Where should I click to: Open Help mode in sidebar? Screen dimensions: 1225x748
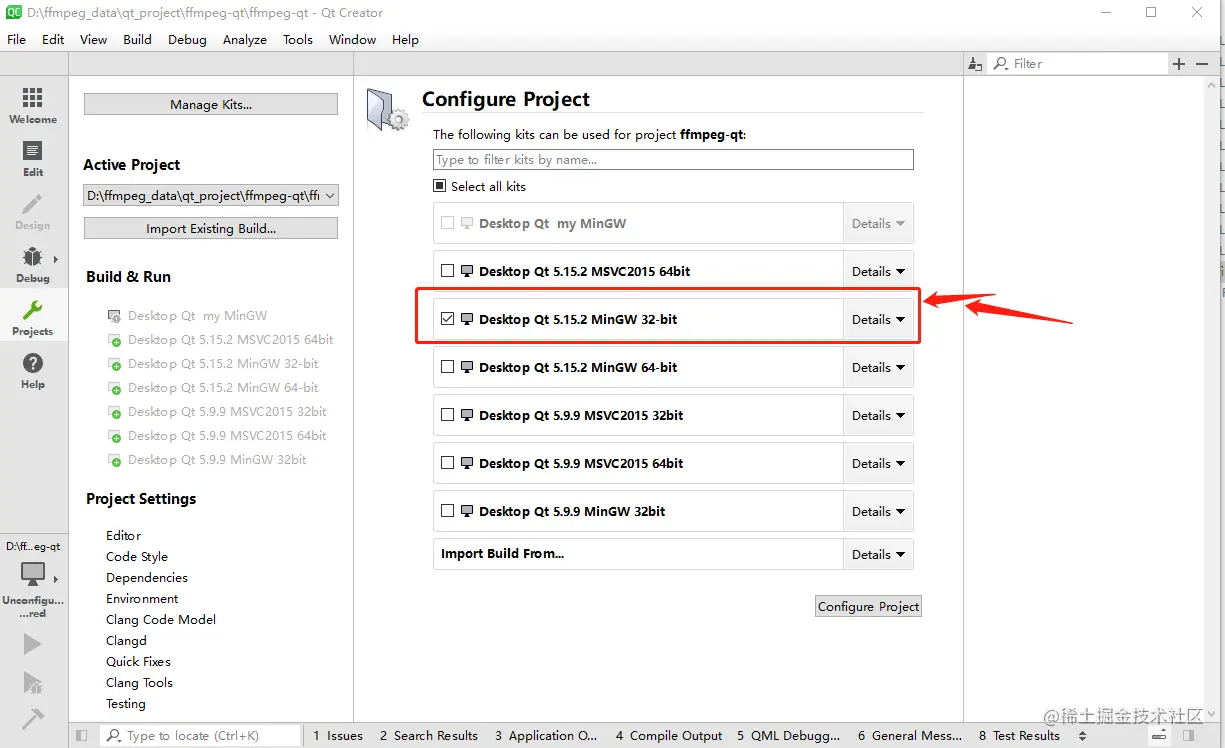click(33, 370)
